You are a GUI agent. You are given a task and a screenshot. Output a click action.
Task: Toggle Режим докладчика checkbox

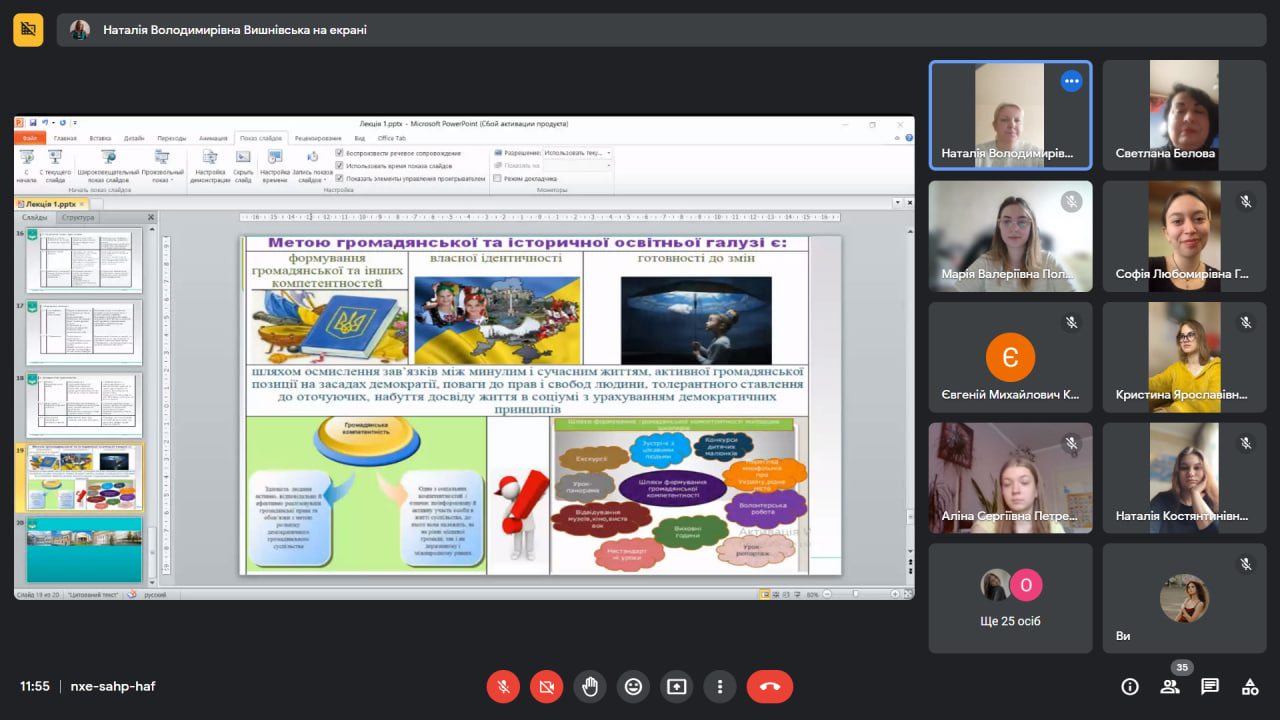point(498,178)
